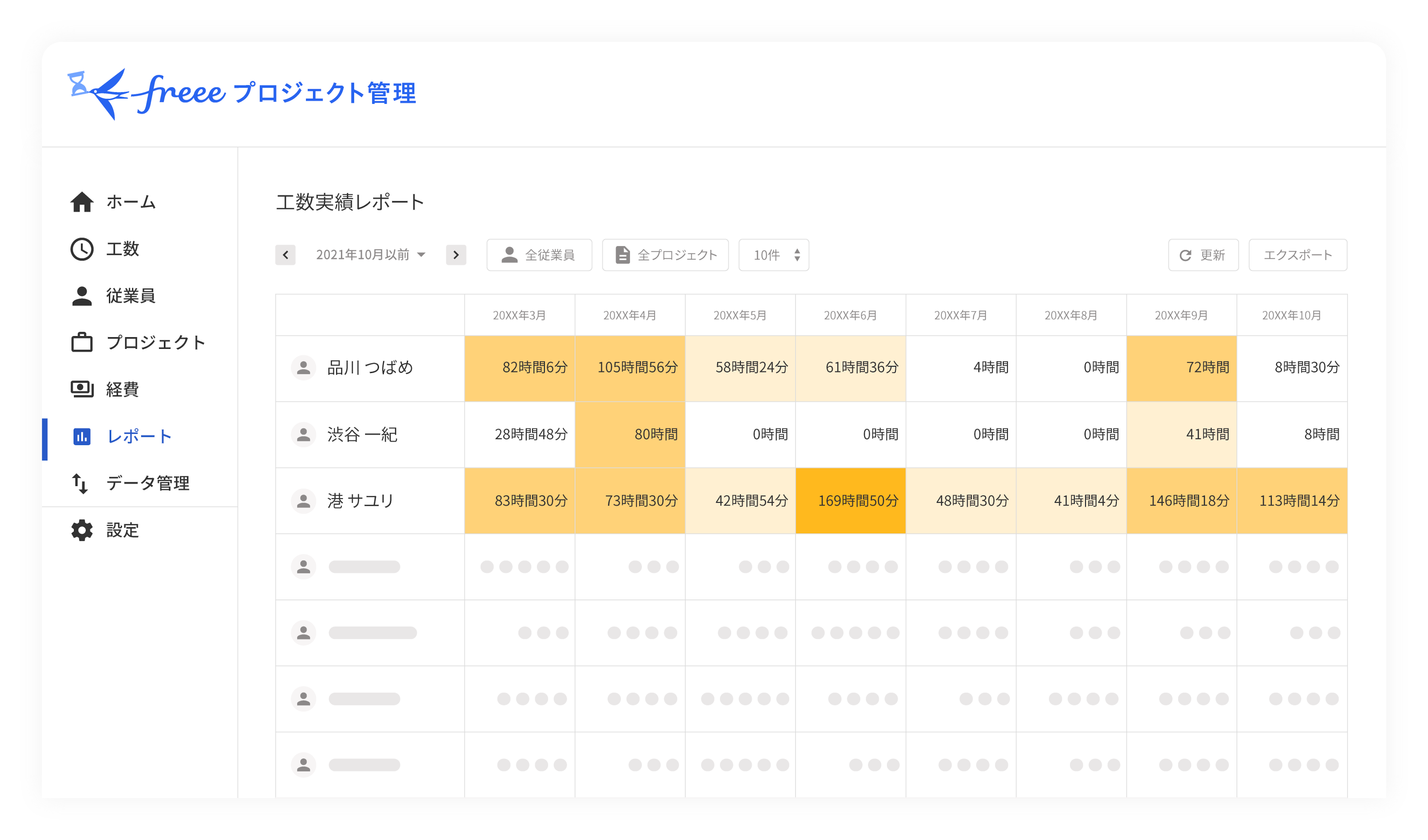1428x840 pixels.
Task: Open the 設定 gear icon
Action: coord(81,530)
